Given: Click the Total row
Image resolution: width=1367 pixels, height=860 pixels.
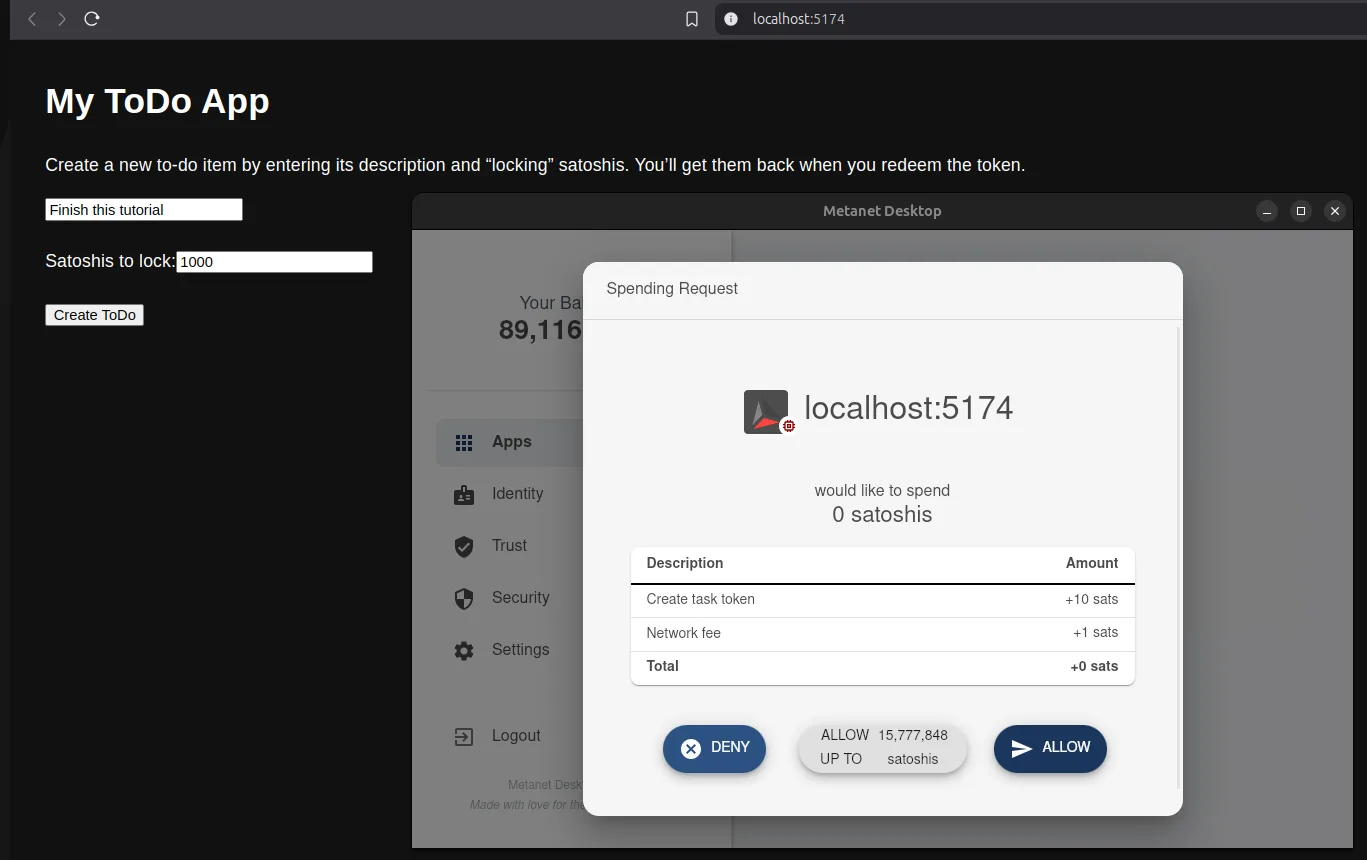Looking at the screenshot, I should click(x=883, y=667).
